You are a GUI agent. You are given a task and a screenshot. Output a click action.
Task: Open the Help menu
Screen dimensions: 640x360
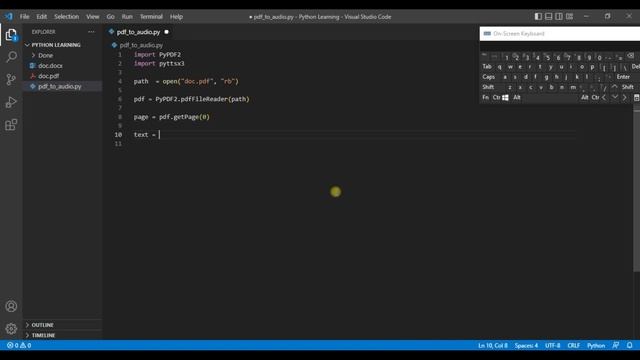pos(176,17)
